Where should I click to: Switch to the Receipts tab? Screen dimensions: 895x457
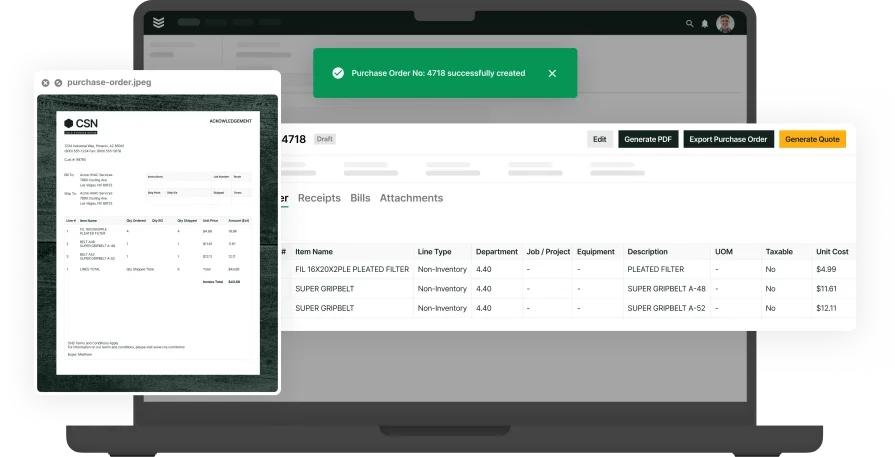pos(319,198)
